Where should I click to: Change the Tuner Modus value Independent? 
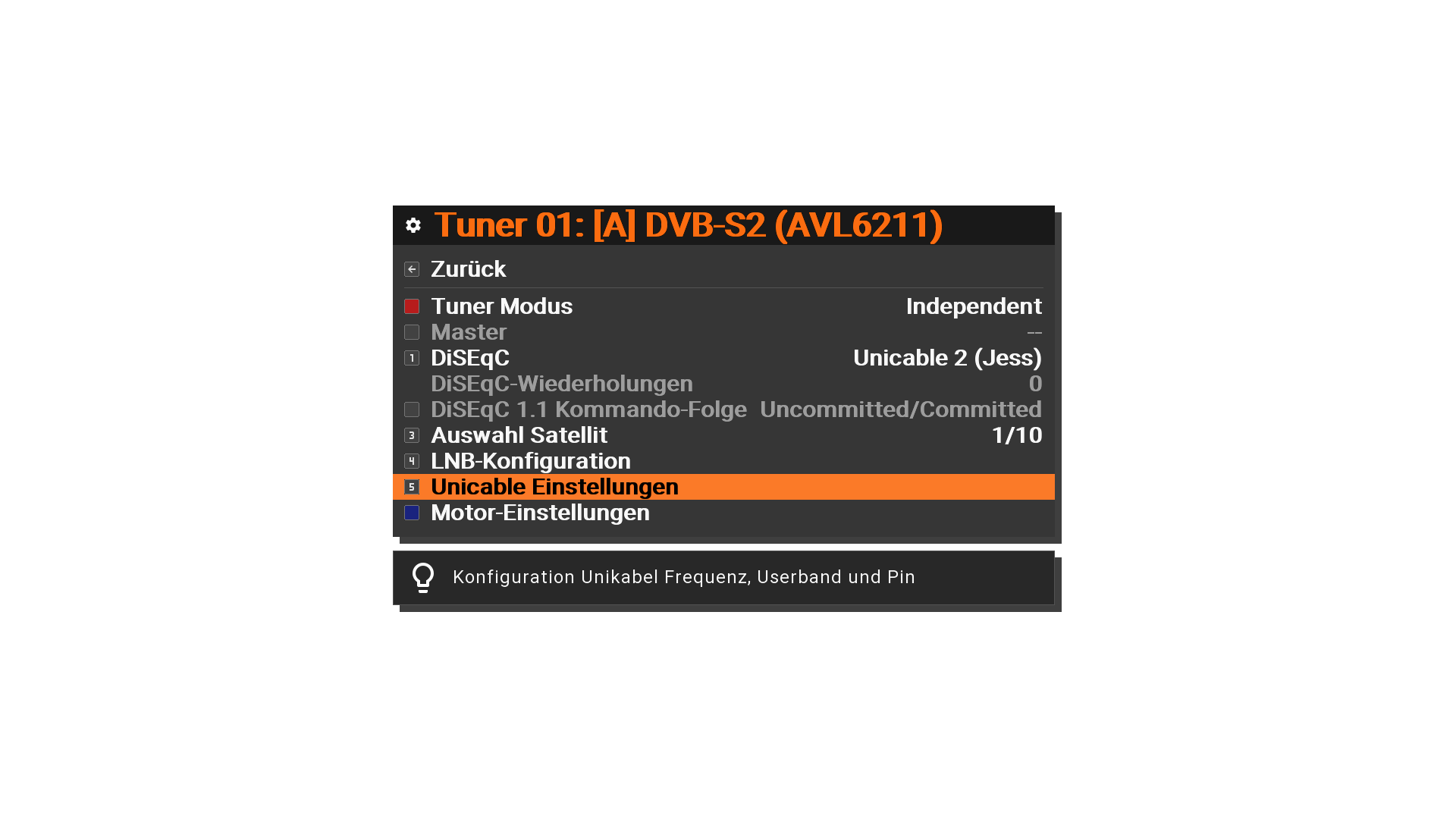(974, 306)
